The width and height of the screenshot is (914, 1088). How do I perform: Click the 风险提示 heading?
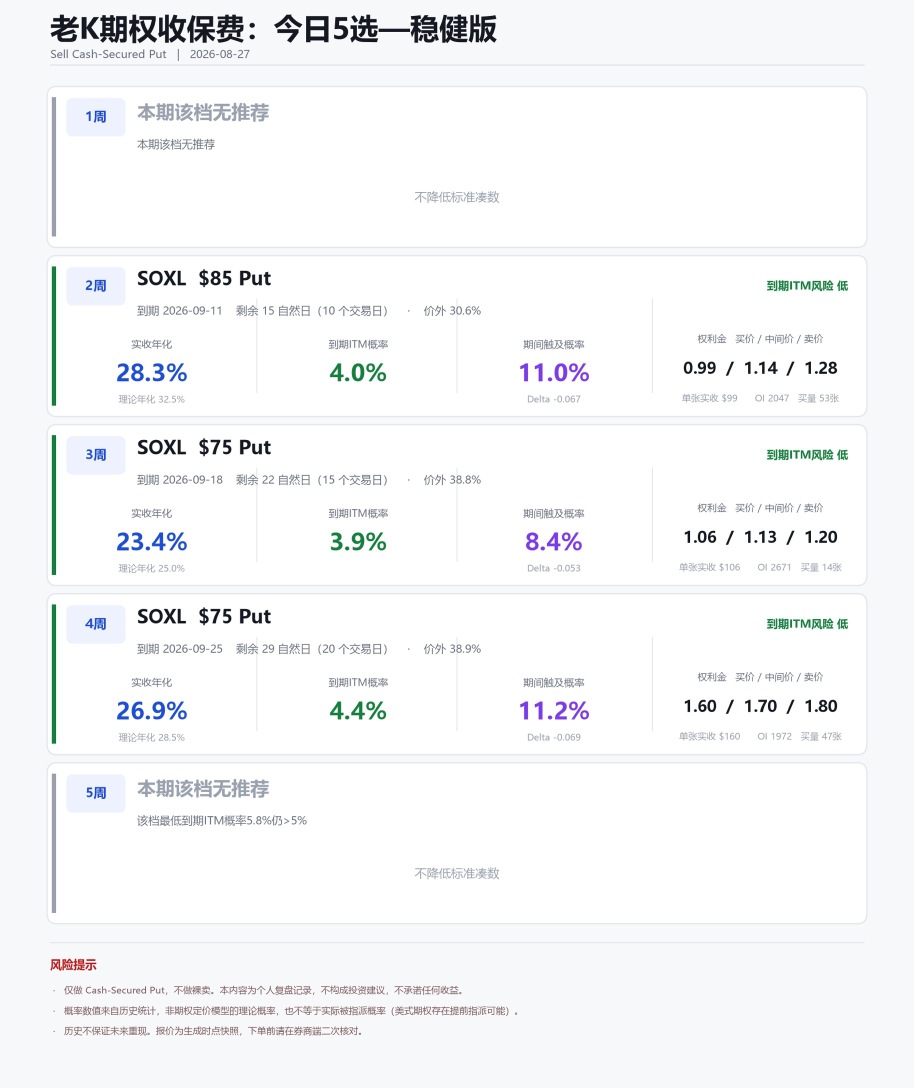coord(73,965)
